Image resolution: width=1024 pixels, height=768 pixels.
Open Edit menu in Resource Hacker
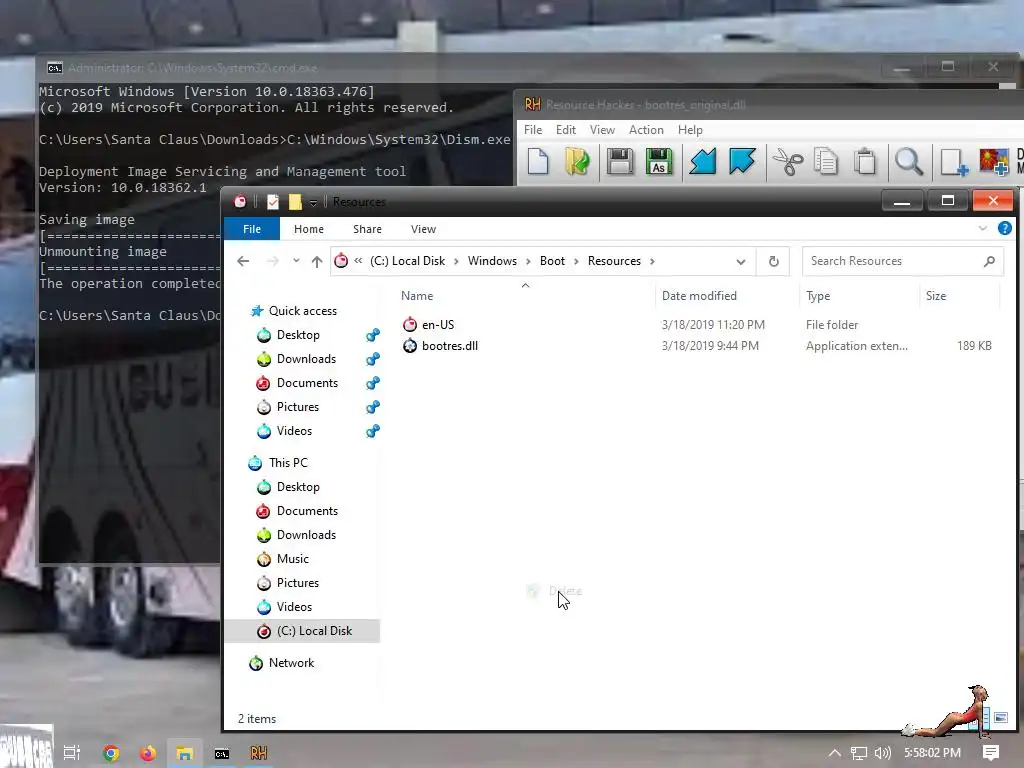tap(566, 130)
